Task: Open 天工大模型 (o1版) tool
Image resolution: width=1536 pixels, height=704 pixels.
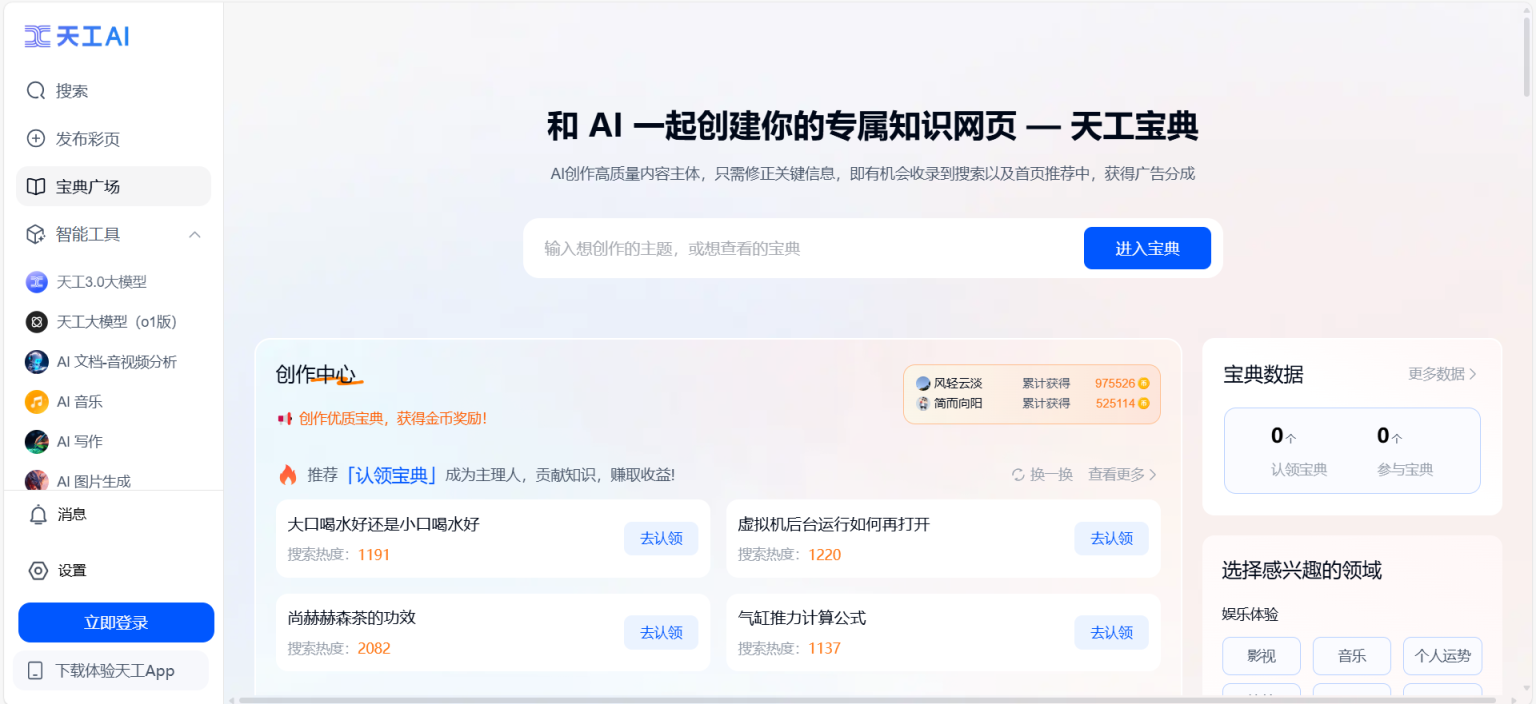Action: point(115,322)
